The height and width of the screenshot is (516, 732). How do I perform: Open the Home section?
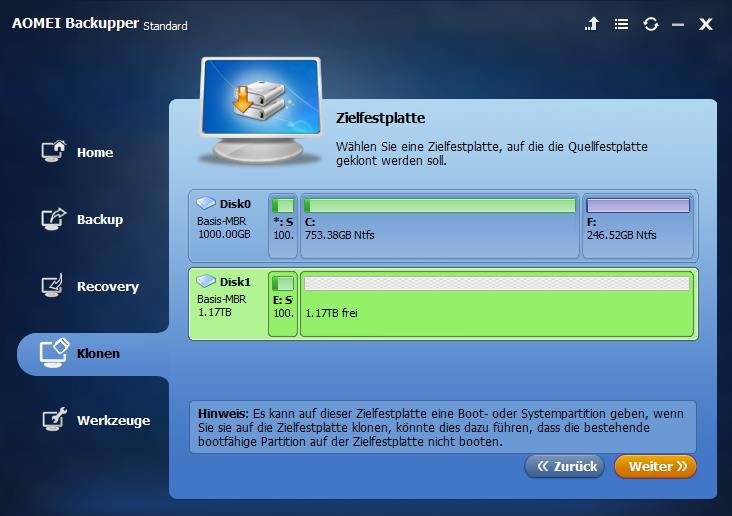tap(95, 153)
